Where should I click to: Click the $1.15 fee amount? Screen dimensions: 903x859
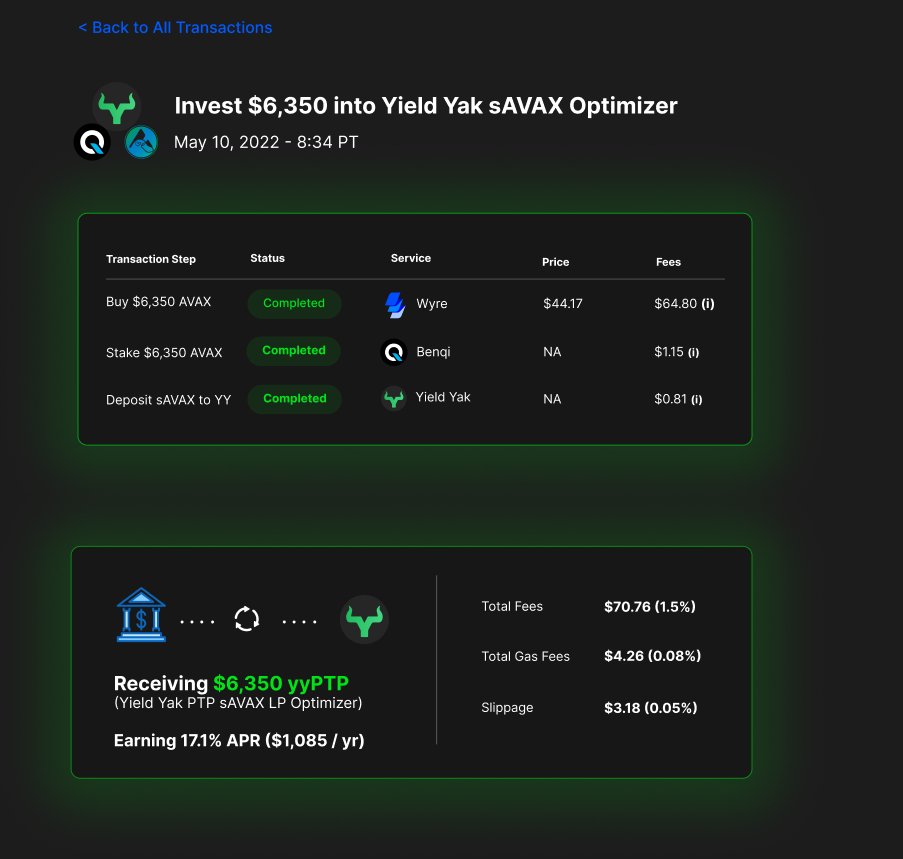(669, 352)
